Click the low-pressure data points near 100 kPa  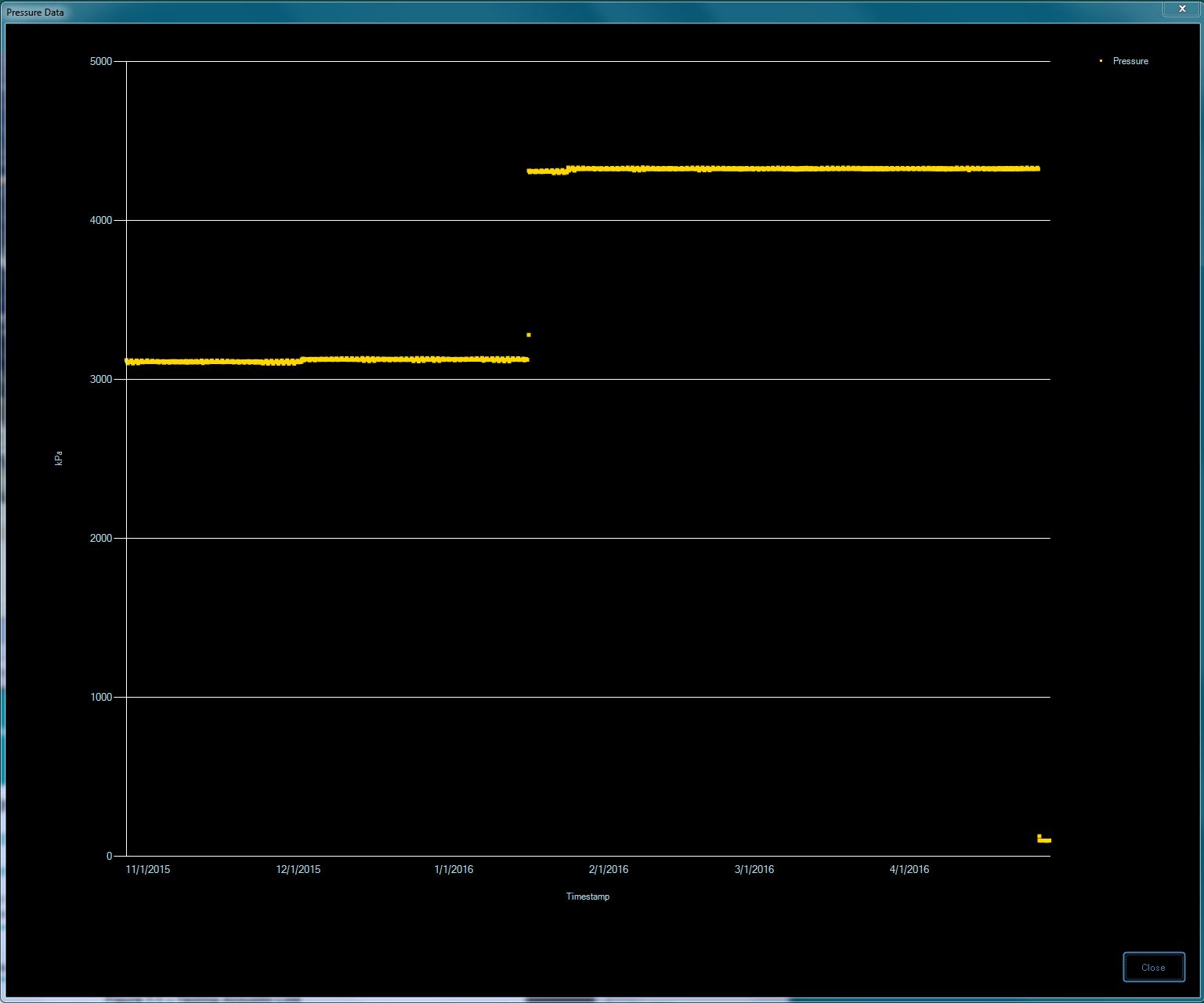click(x=1044, y=840)
